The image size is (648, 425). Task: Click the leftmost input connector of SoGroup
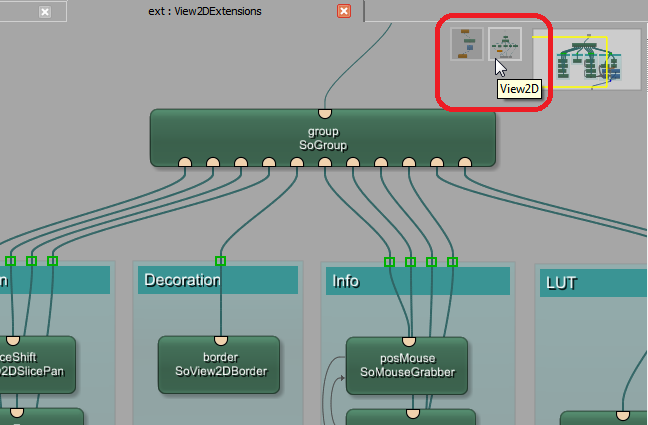point(185,163)
